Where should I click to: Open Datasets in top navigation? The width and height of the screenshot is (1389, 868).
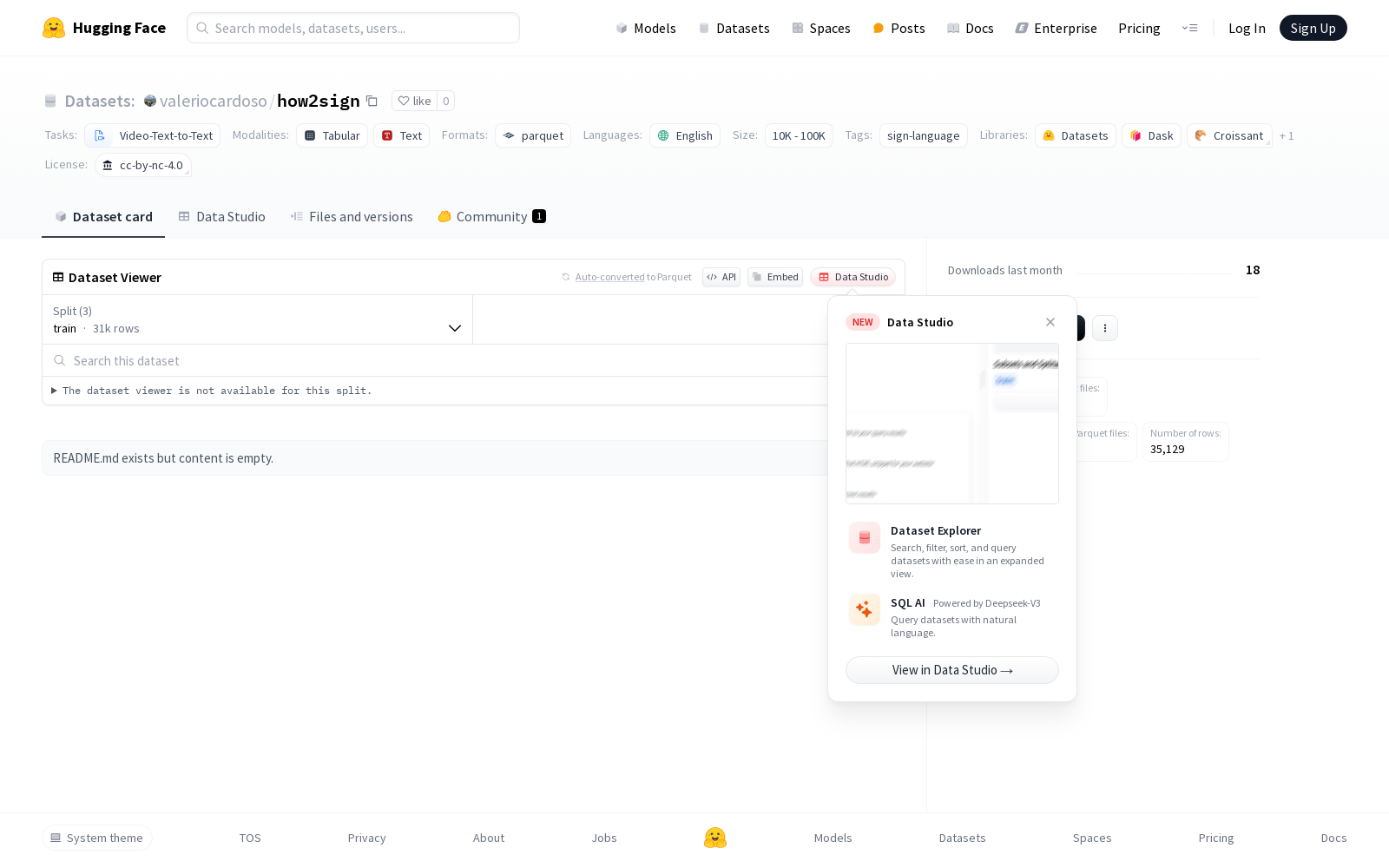pyautogui.click(x=734, y=28)
